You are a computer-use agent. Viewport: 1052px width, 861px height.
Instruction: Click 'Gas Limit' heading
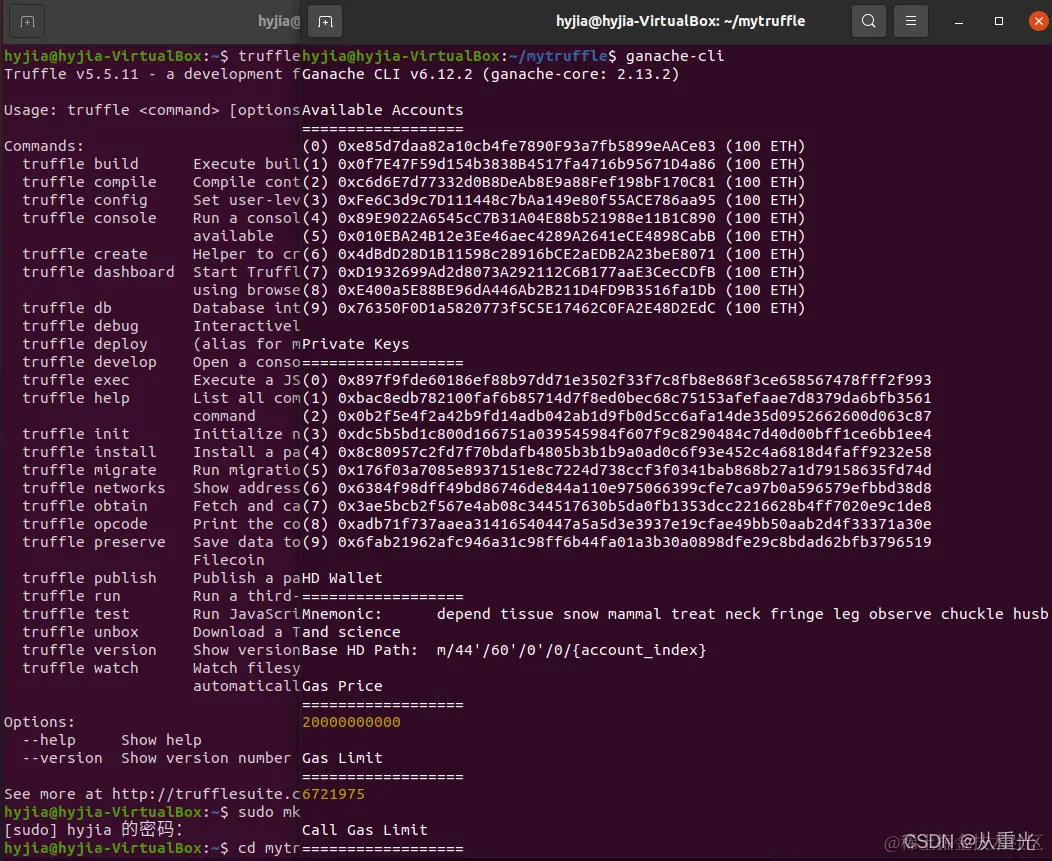(x=342, y=758)
